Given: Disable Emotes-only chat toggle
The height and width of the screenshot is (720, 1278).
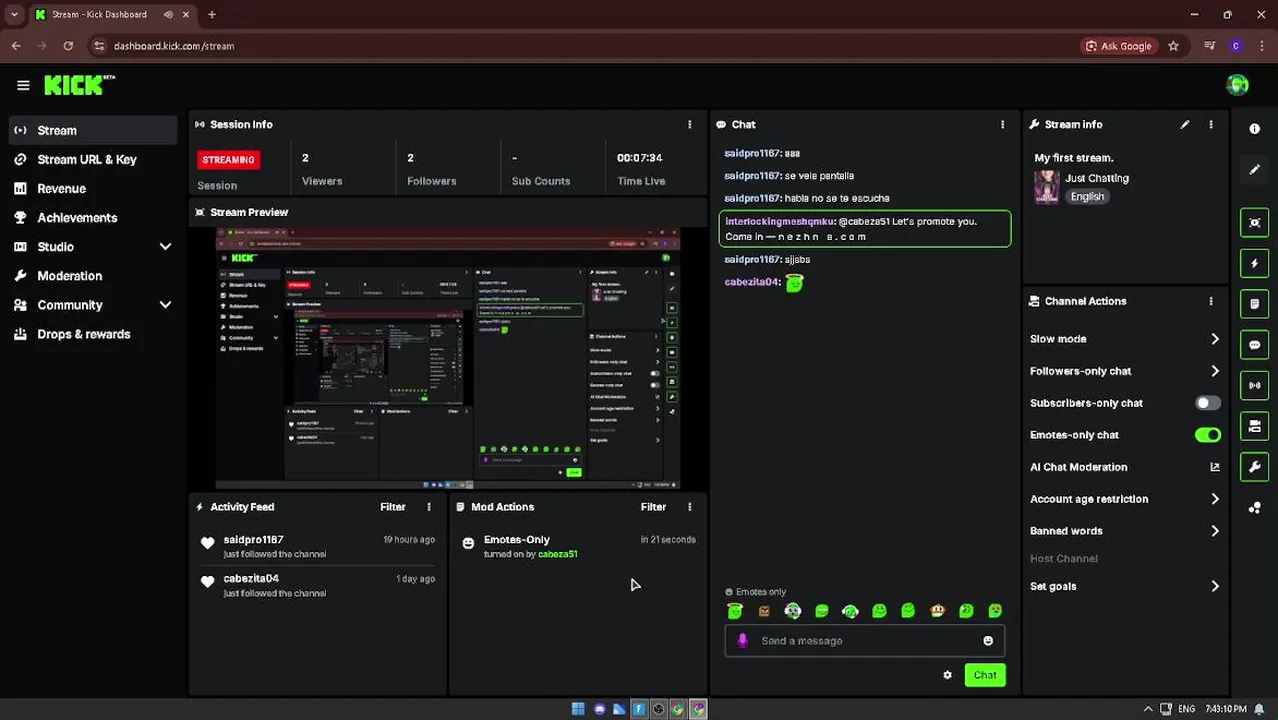Looking at the screenshot, I should point(1208,435).
